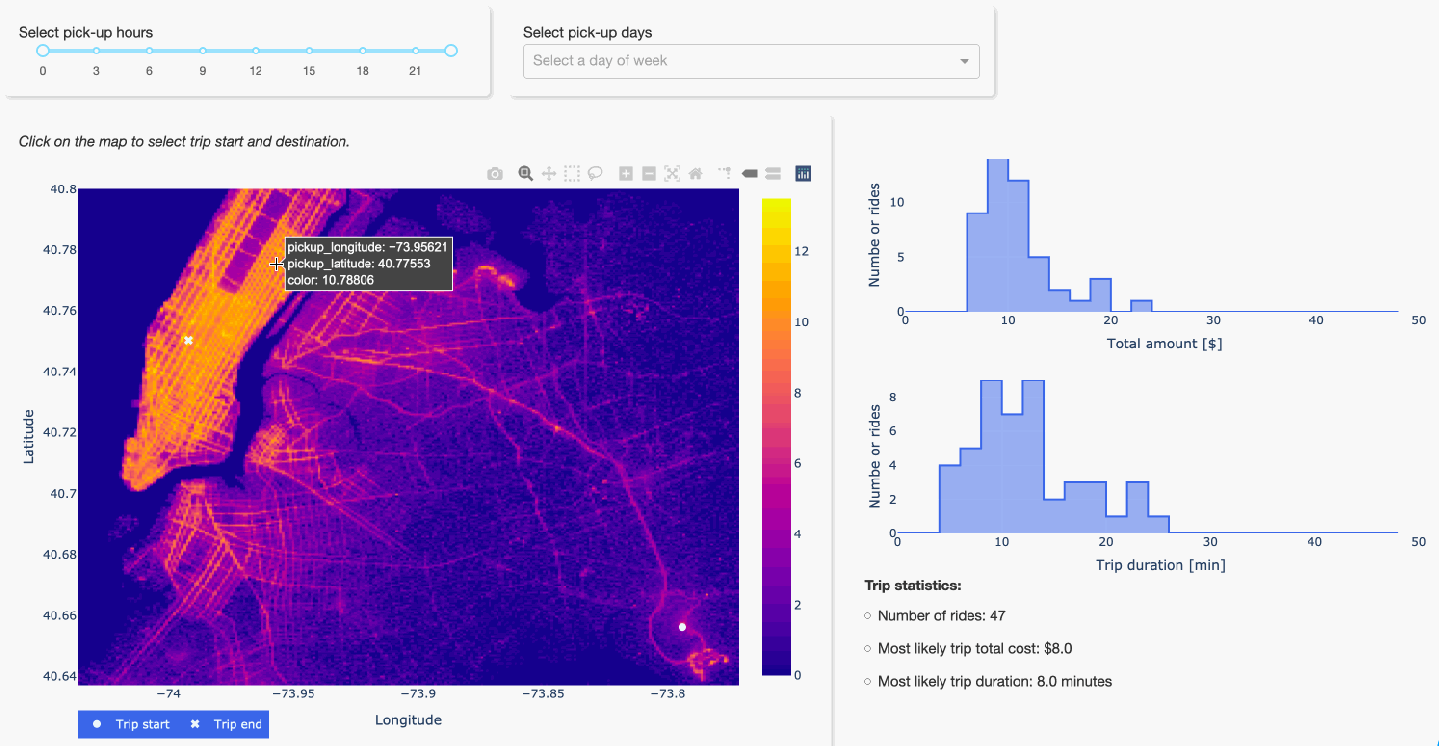Click the map hover tooltip showing pickup_longitude
The width and height of the screenshot is (1439, 746).
(x=369, y=263)
